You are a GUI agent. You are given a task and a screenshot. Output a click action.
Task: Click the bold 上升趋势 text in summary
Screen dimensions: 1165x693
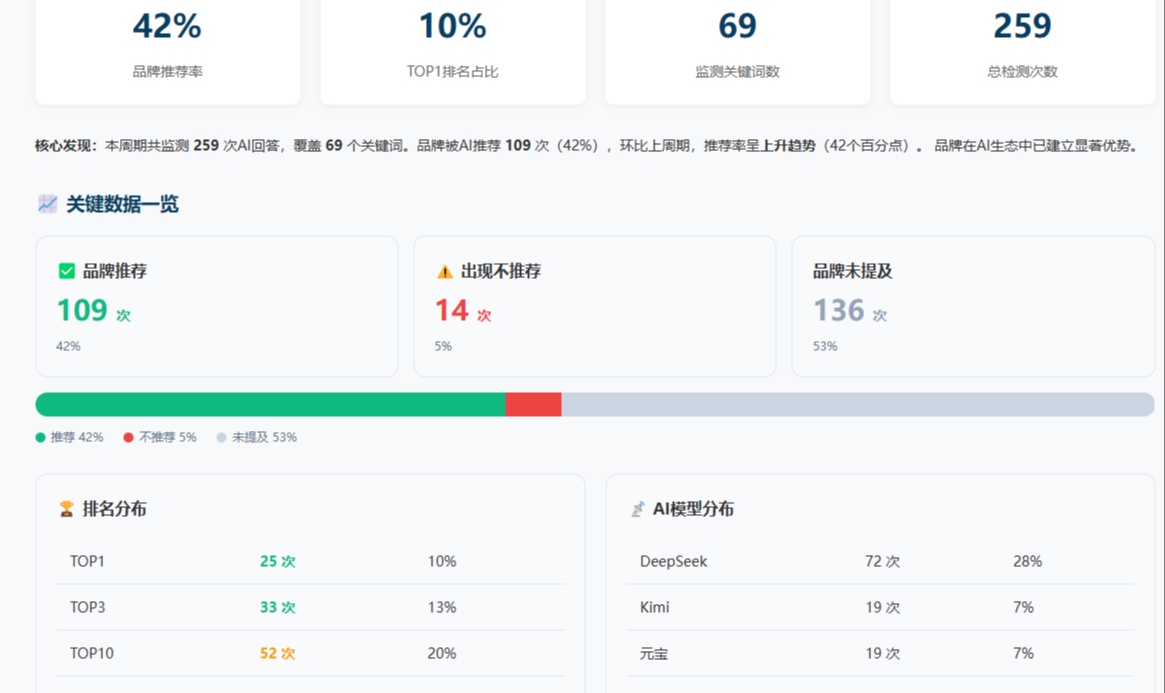(x=788, y=146)
